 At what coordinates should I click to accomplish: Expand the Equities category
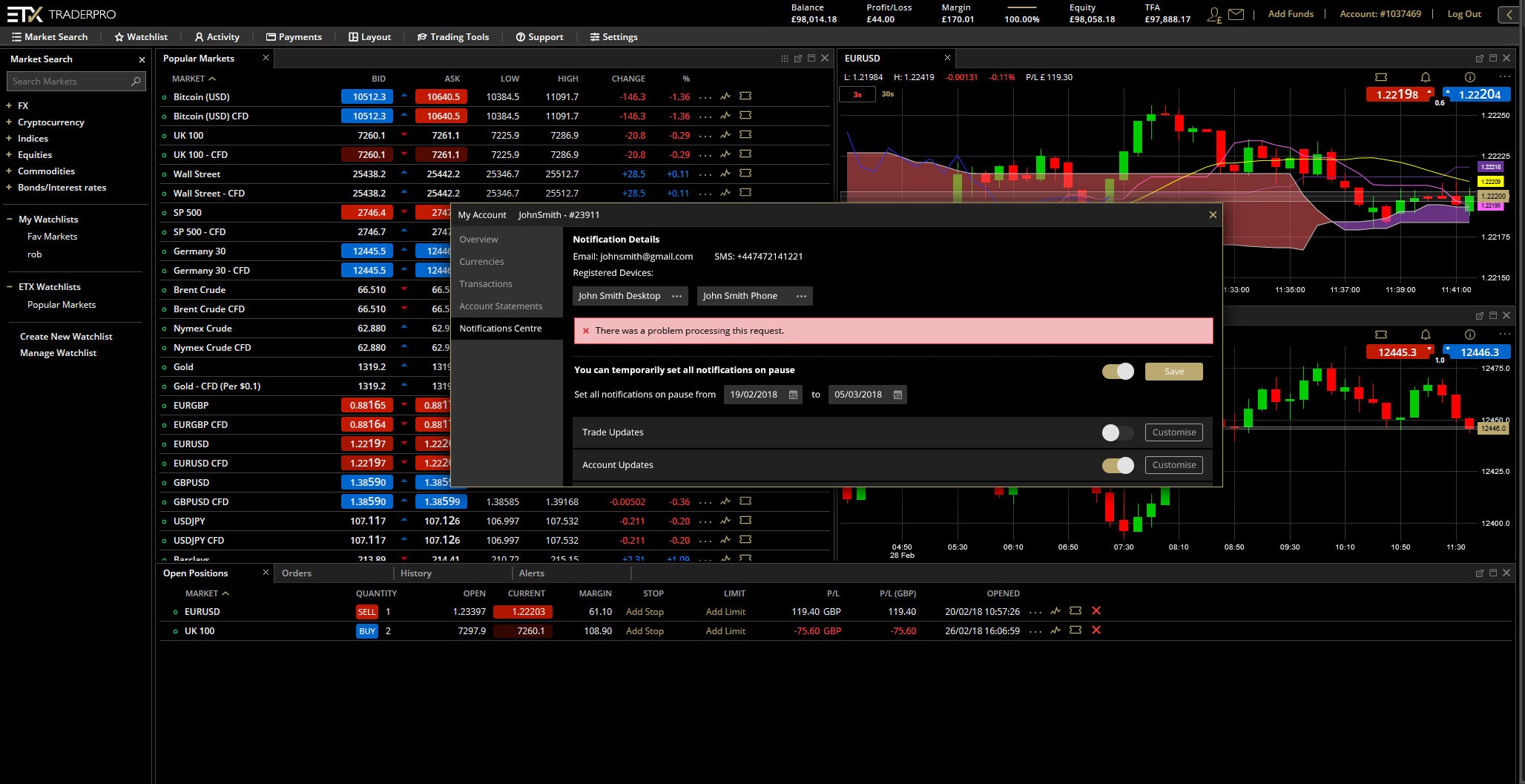coord(9,155)
